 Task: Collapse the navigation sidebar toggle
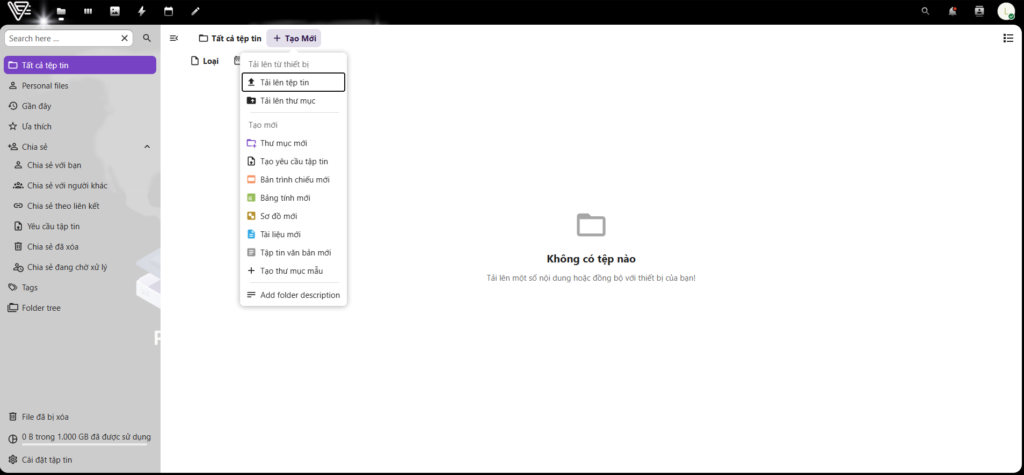point(174,39)
